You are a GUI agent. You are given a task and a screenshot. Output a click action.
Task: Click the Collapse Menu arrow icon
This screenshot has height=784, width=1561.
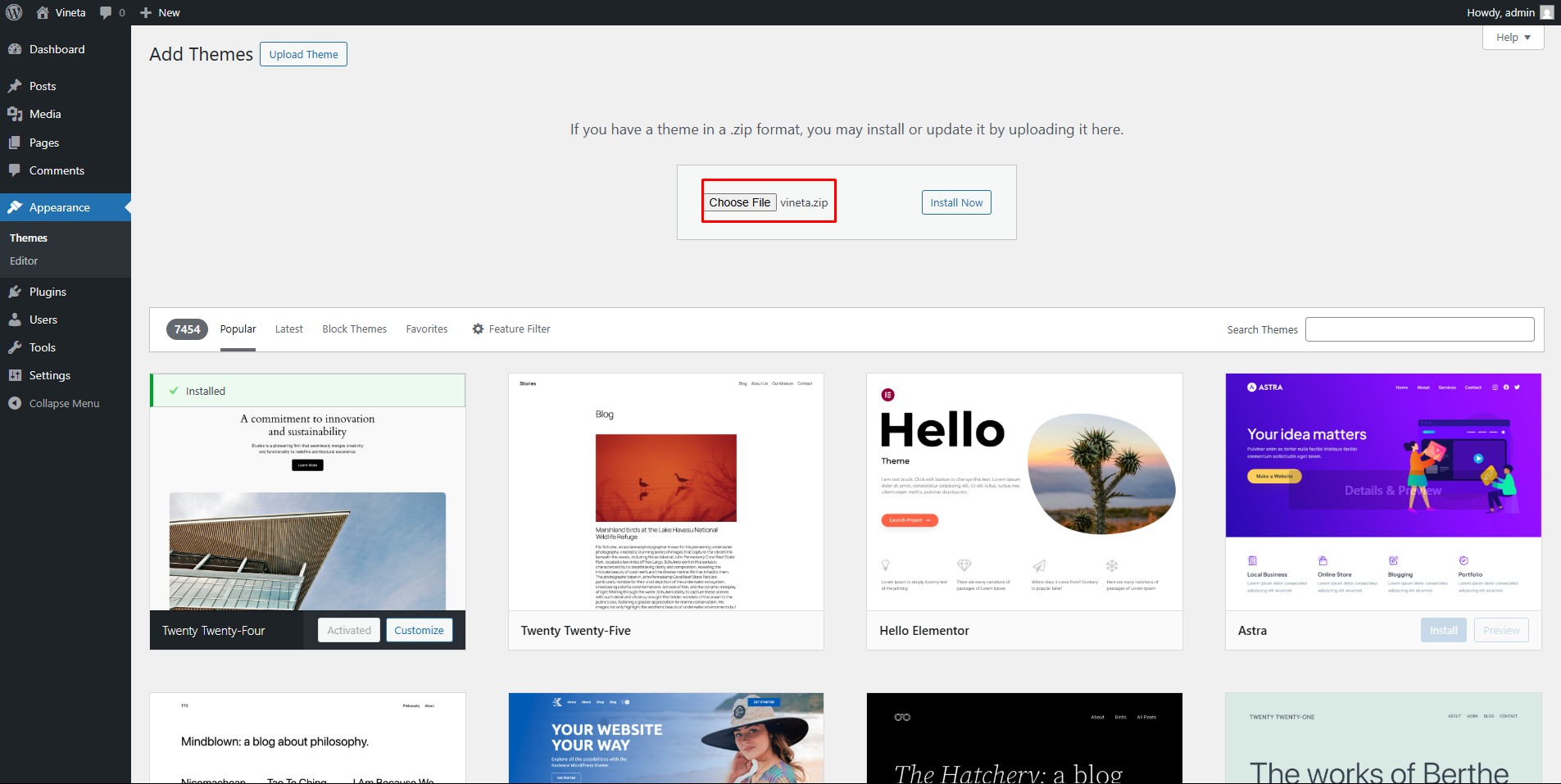click(15, 403)
